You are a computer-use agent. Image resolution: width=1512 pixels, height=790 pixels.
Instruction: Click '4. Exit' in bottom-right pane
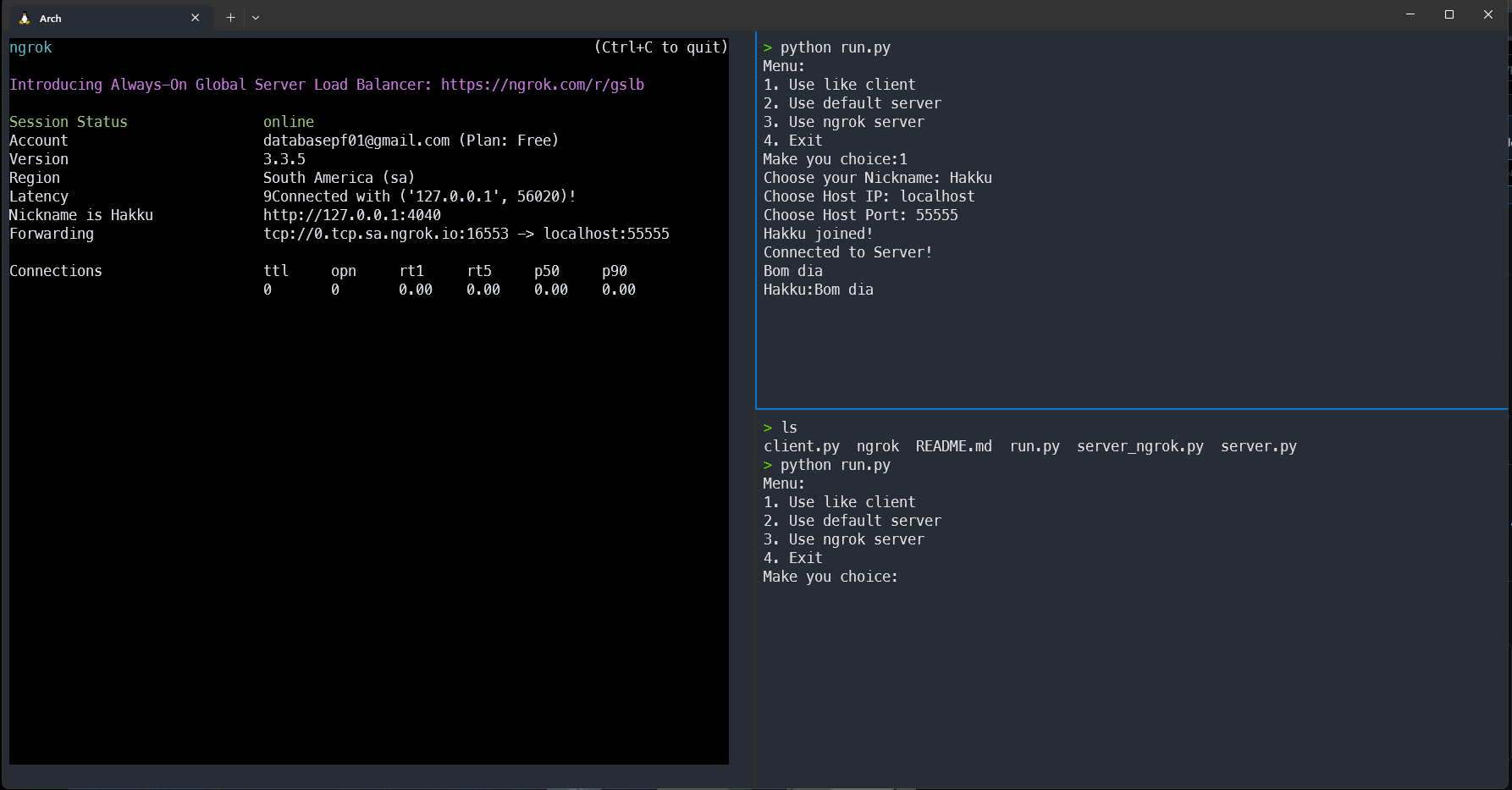793,558
